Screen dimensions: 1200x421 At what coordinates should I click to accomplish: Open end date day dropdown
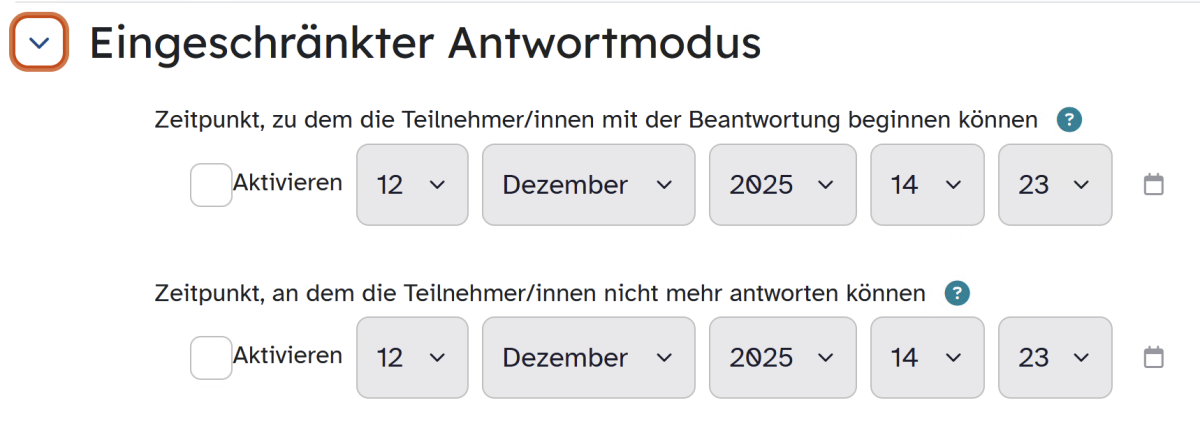(412, 357)
